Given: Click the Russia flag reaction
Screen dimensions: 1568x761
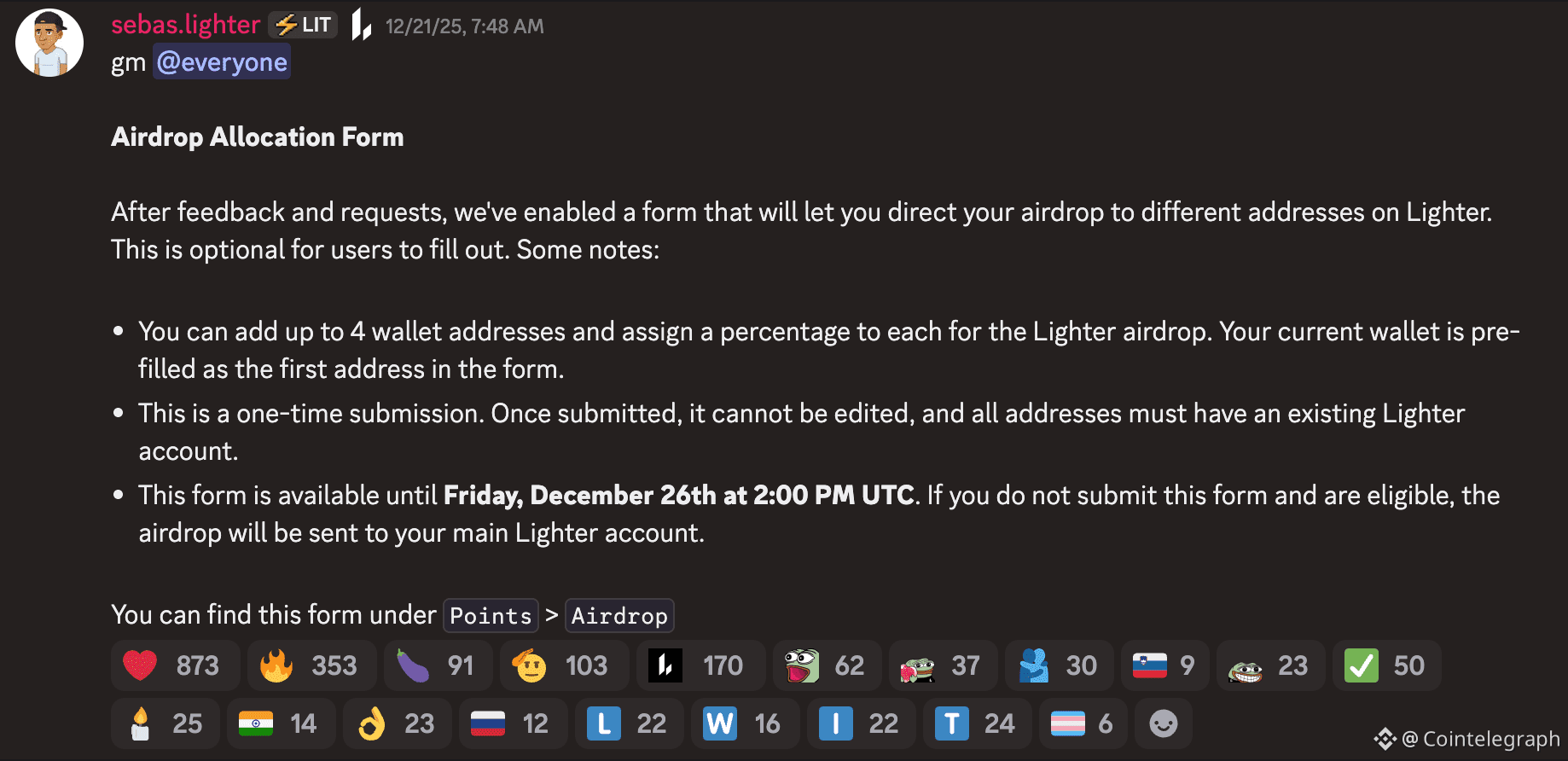Looking at the screenshot, I should 513,723.
